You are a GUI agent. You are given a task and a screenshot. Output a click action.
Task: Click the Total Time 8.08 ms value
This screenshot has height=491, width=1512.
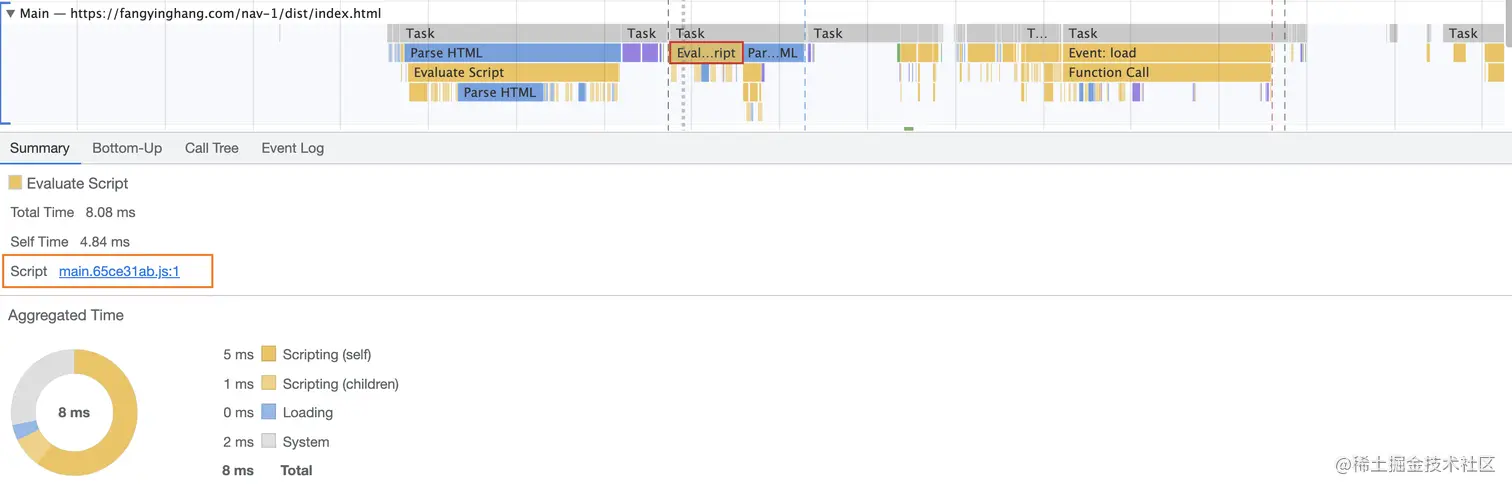click(110, 212)
